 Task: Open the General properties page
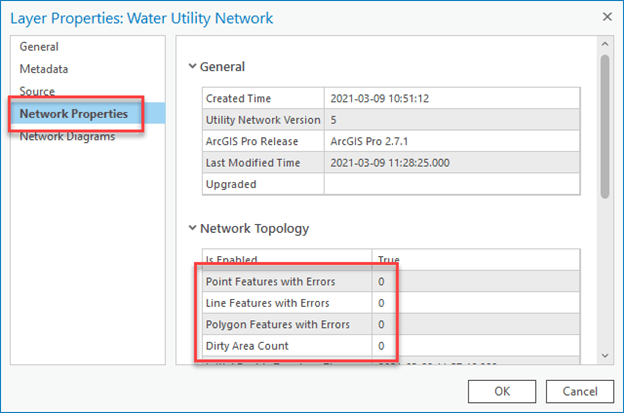(39, 47)
